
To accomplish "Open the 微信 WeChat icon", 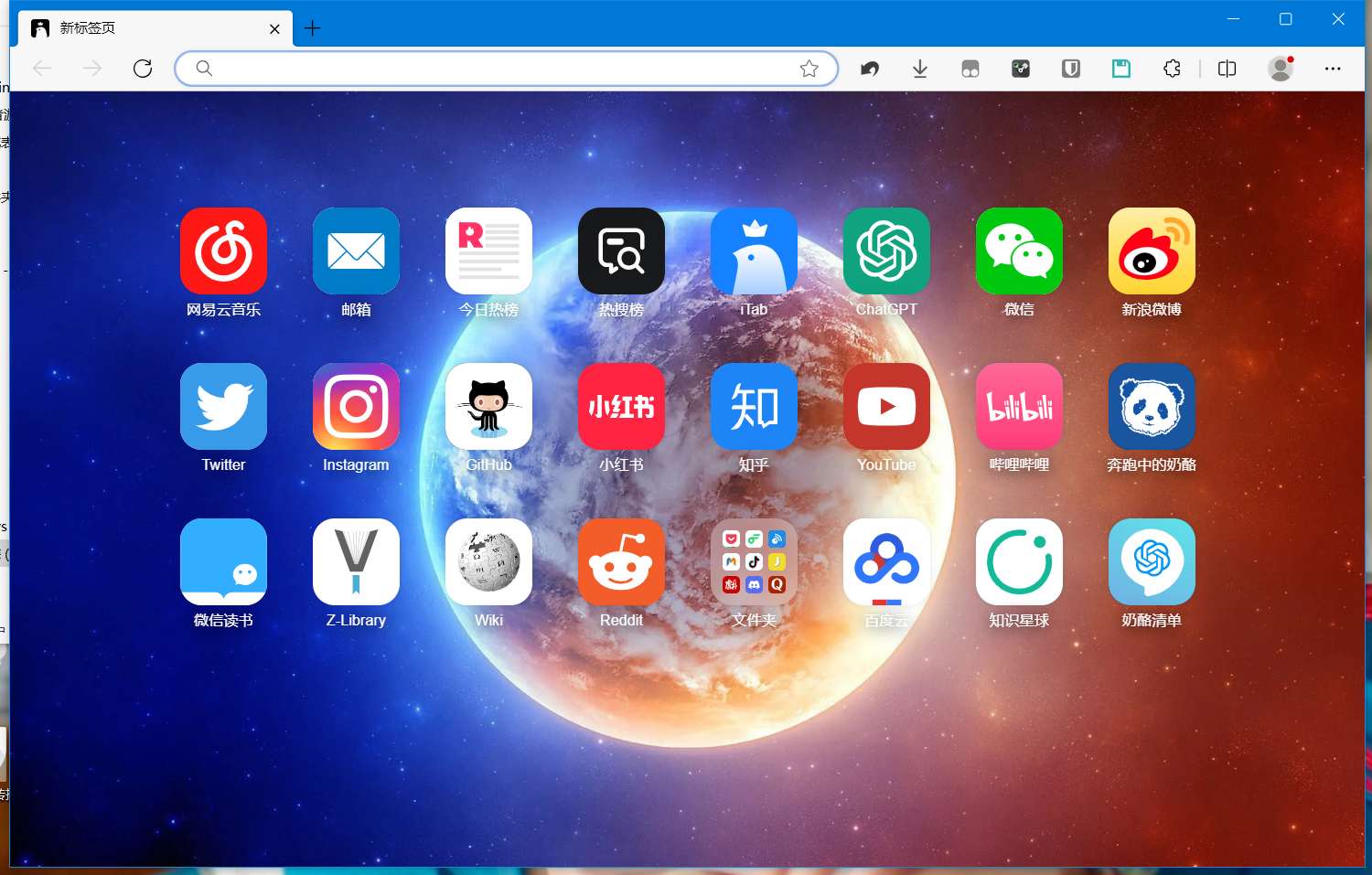I will 1019,251.
